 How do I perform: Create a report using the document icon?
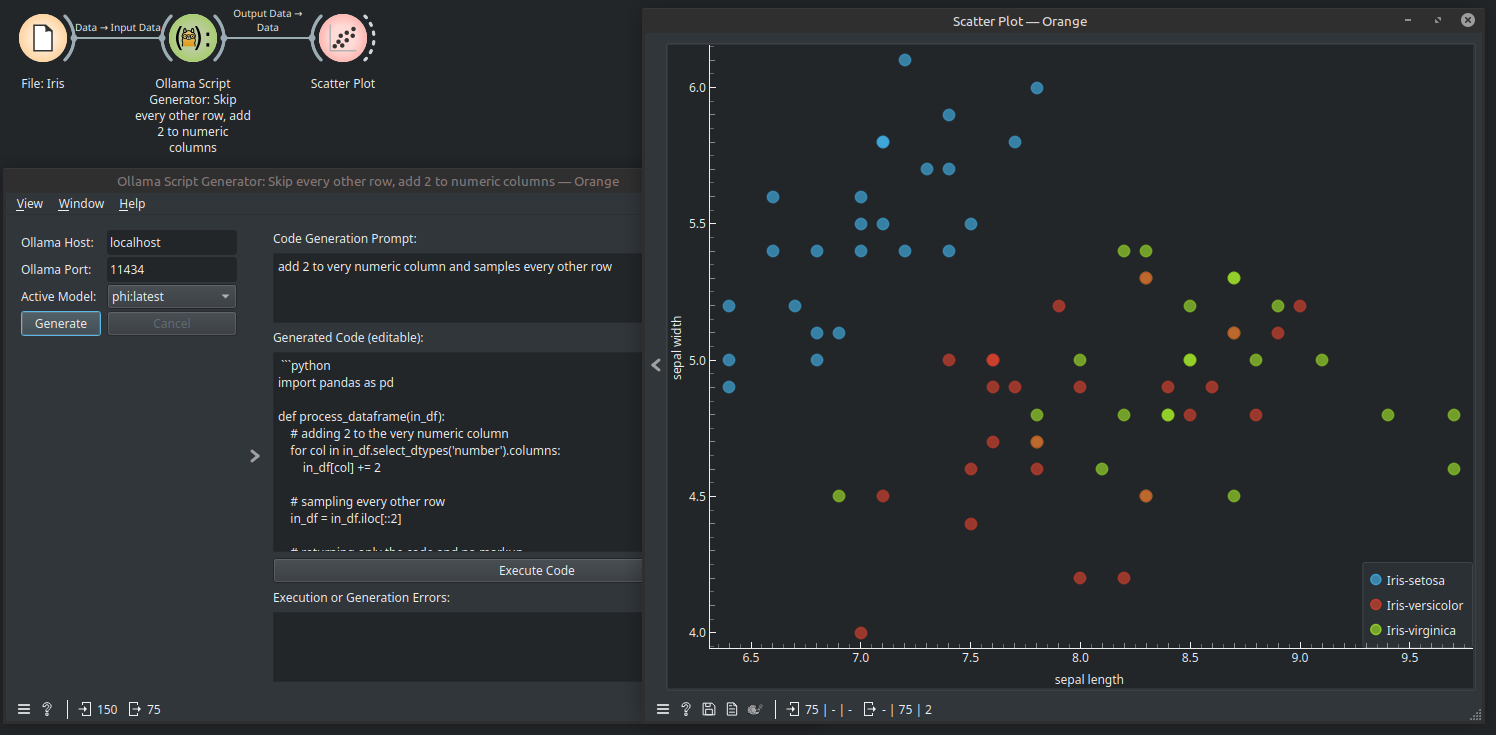(x=731, y=708)
